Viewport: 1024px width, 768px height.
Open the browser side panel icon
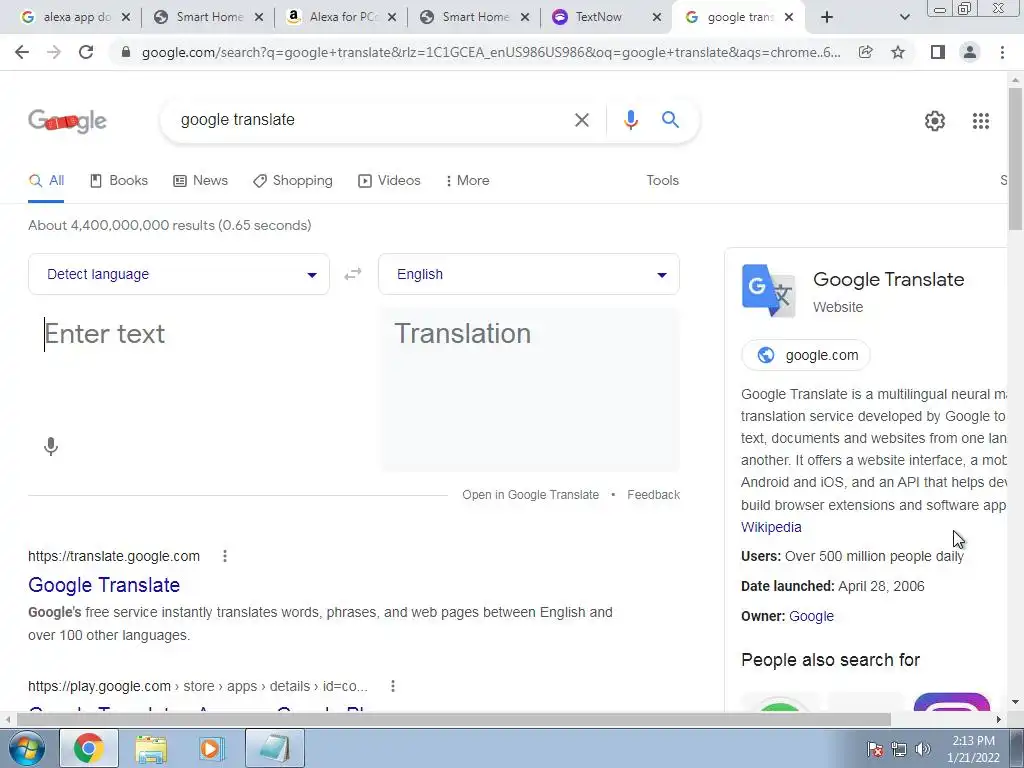[938, 52]
